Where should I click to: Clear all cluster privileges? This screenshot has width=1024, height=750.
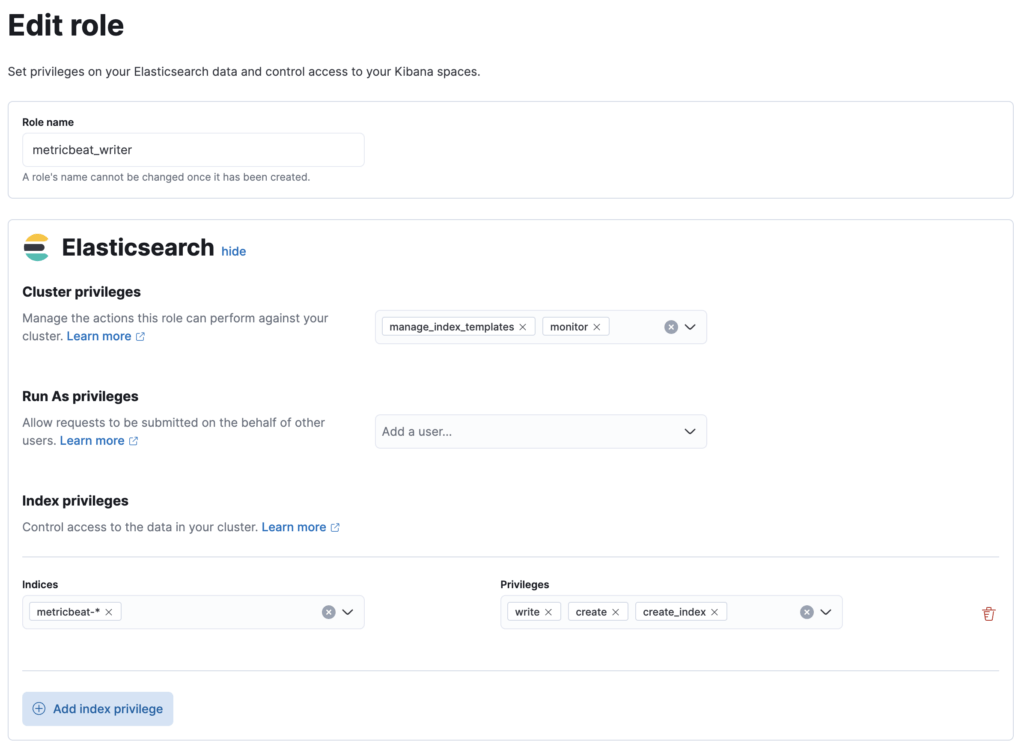click(671, 327)
